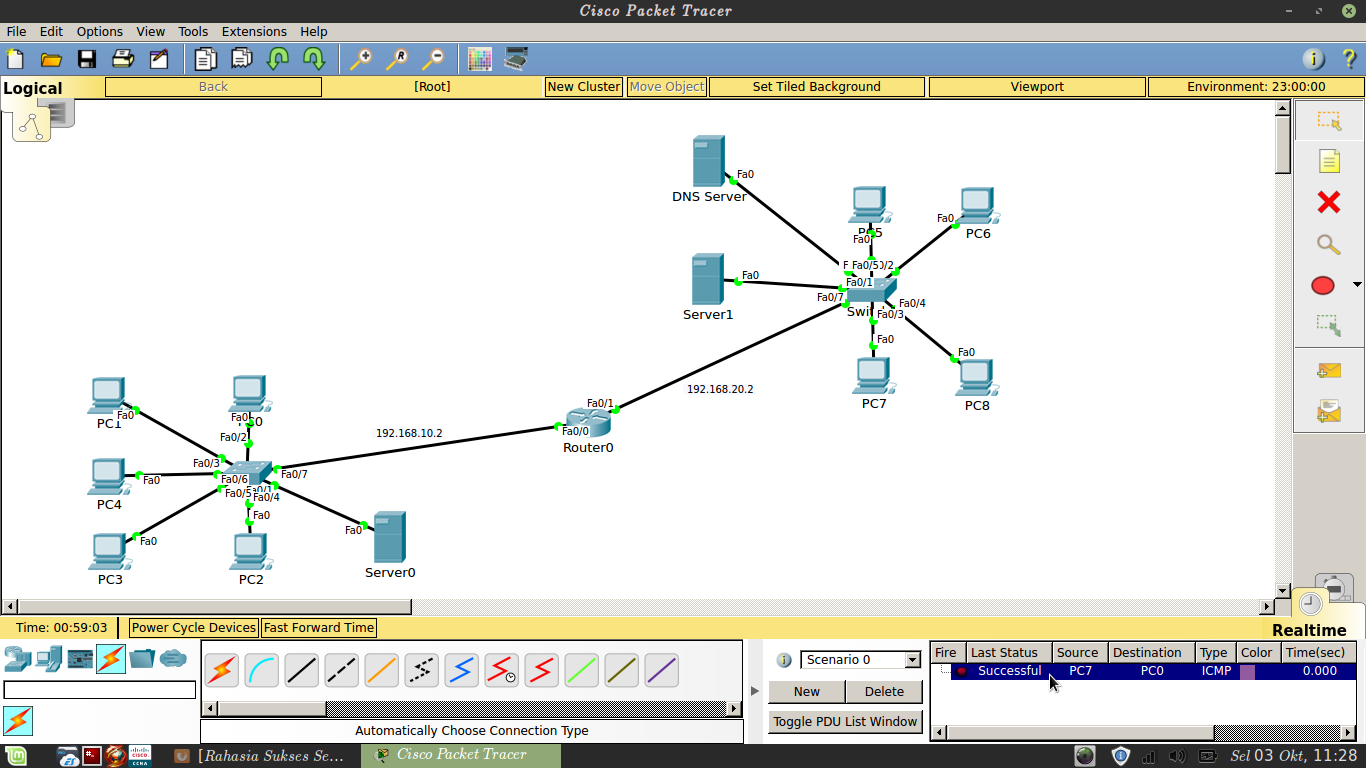
Task: Toggle to the Physical workspace view
Action: [x=57, y=111]
